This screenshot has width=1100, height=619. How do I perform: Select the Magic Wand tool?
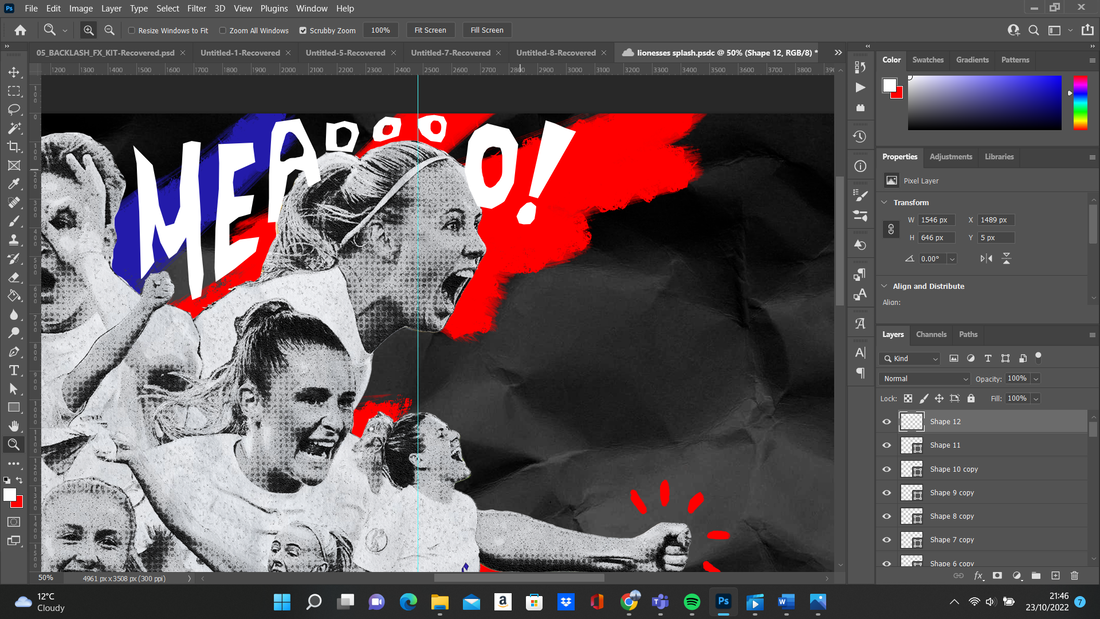[14, 128]
